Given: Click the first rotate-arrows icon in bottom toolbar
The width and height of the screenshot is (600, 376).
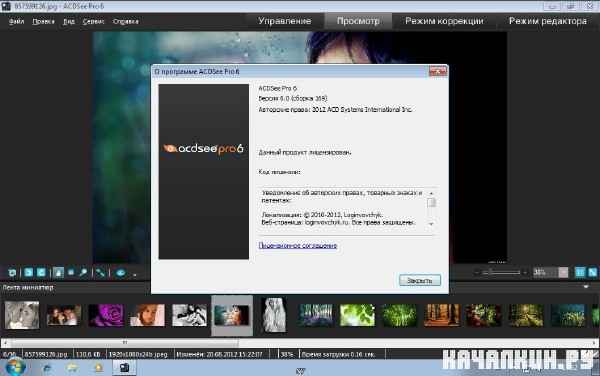Looking at the screenshot, I should (12, 273).
